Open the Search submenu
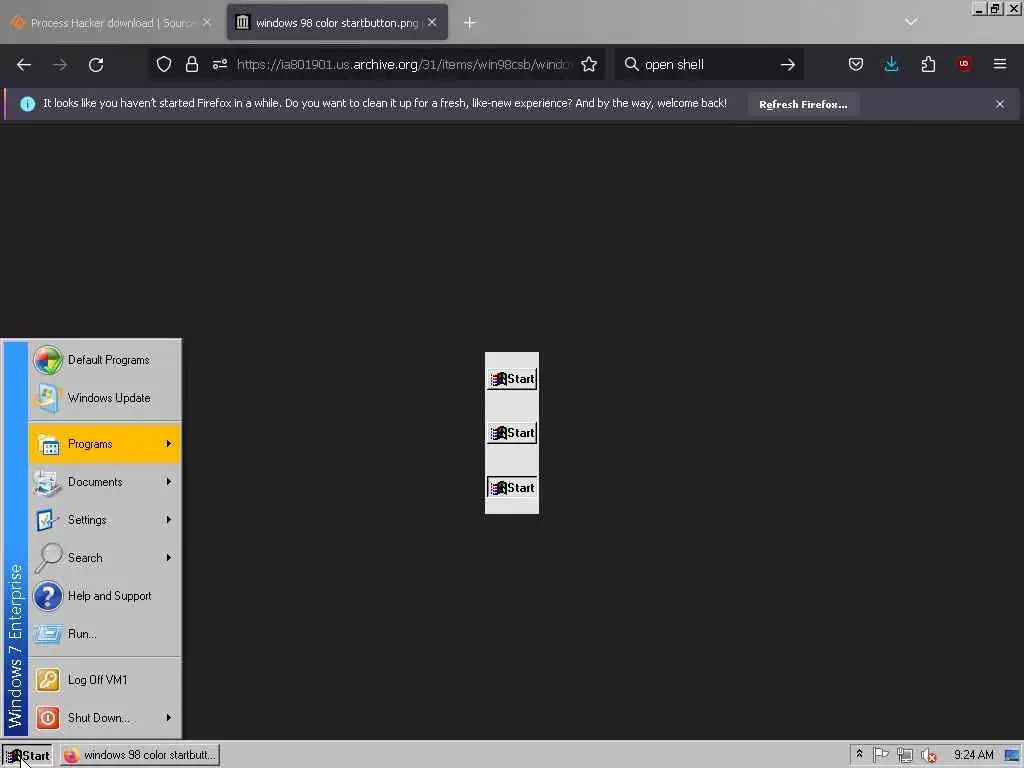 click(x=105, y=558)
